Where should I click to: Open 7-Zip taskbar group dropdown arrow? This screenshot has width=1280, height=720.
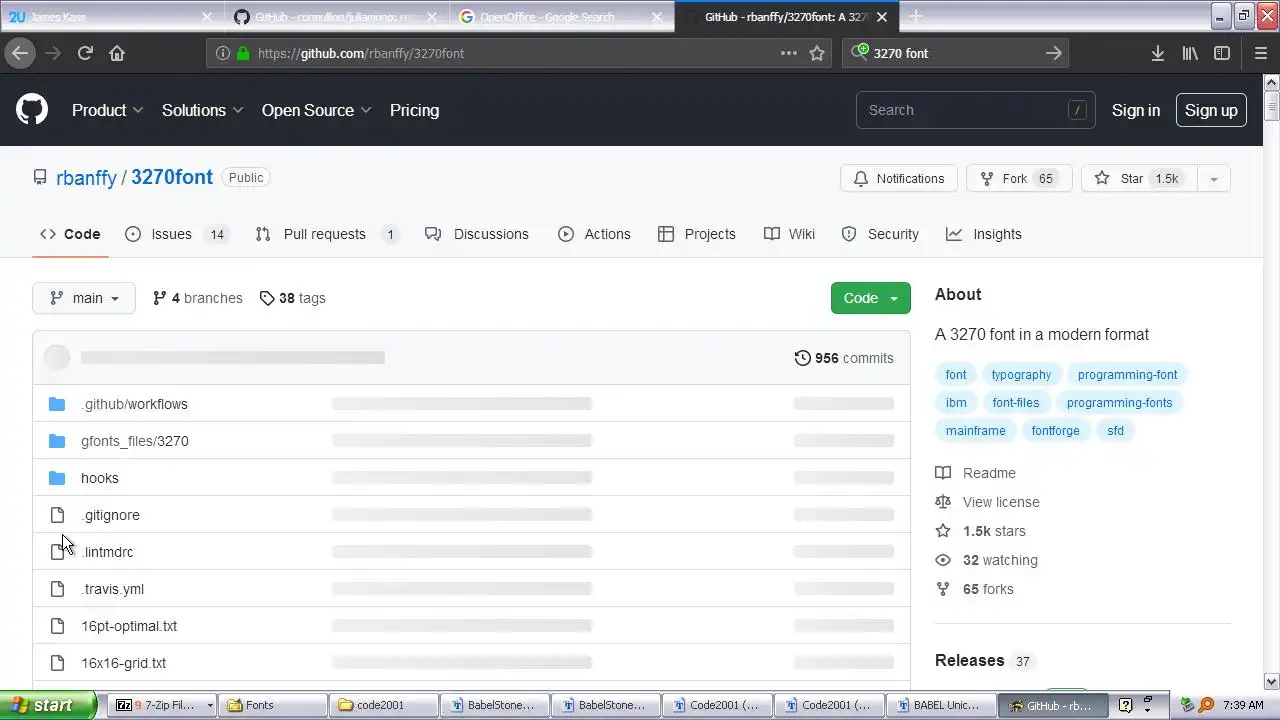(210, 705)
